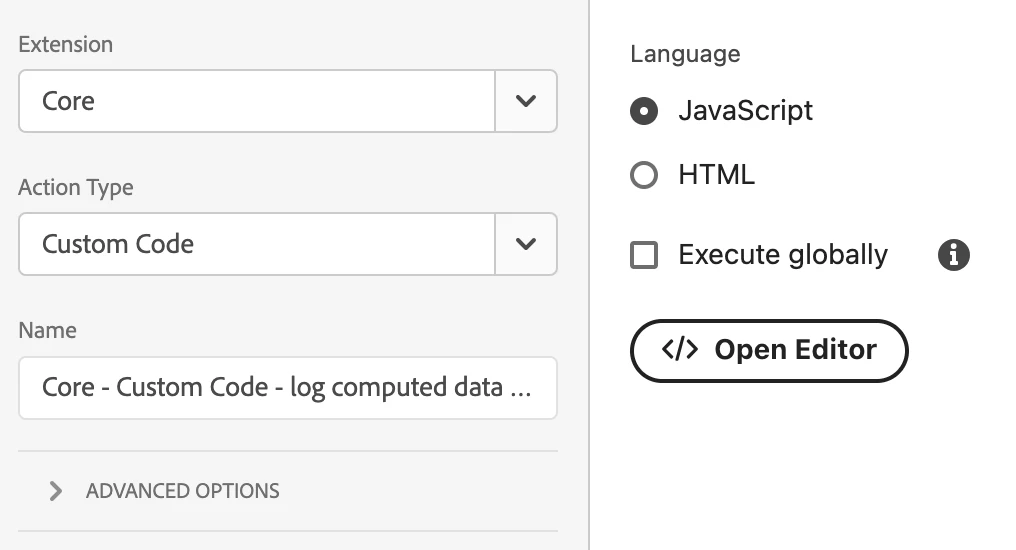This screenshot has width=1016, height=550.
Task: Enable the Execute globally checkbox
Action: [644, 255]
